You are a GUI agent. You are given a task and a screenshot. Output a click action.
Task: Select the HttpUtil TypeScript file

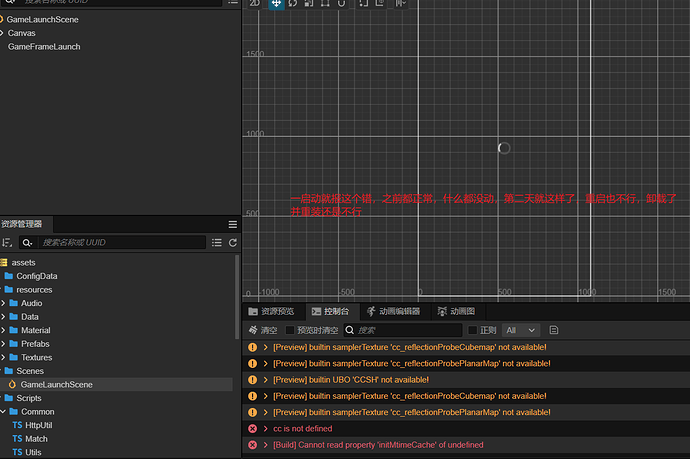39,425
